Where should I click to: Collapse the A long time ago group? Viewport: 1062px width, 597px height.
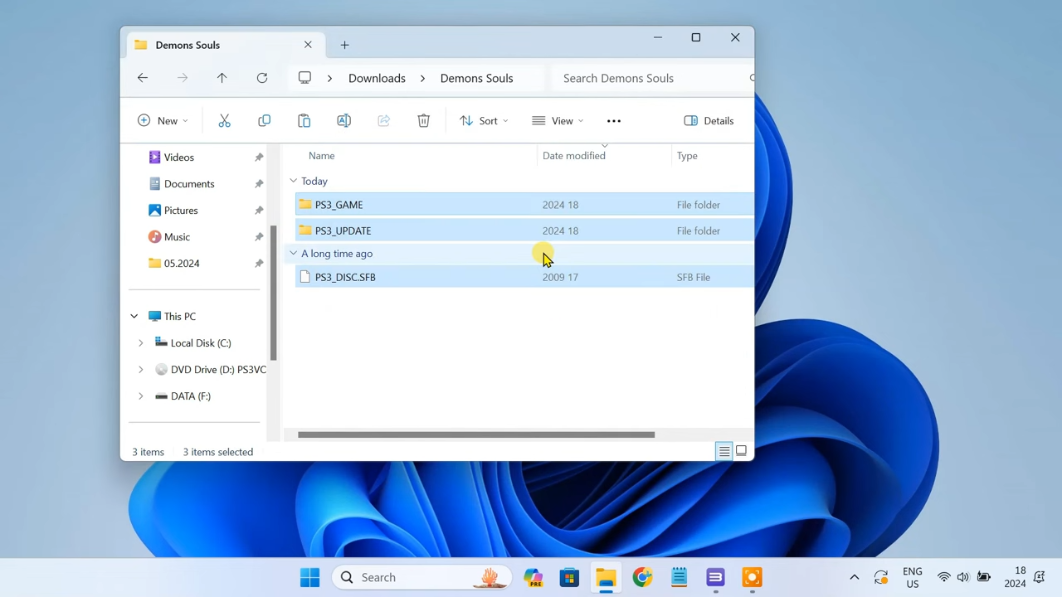tap(293, 253)
